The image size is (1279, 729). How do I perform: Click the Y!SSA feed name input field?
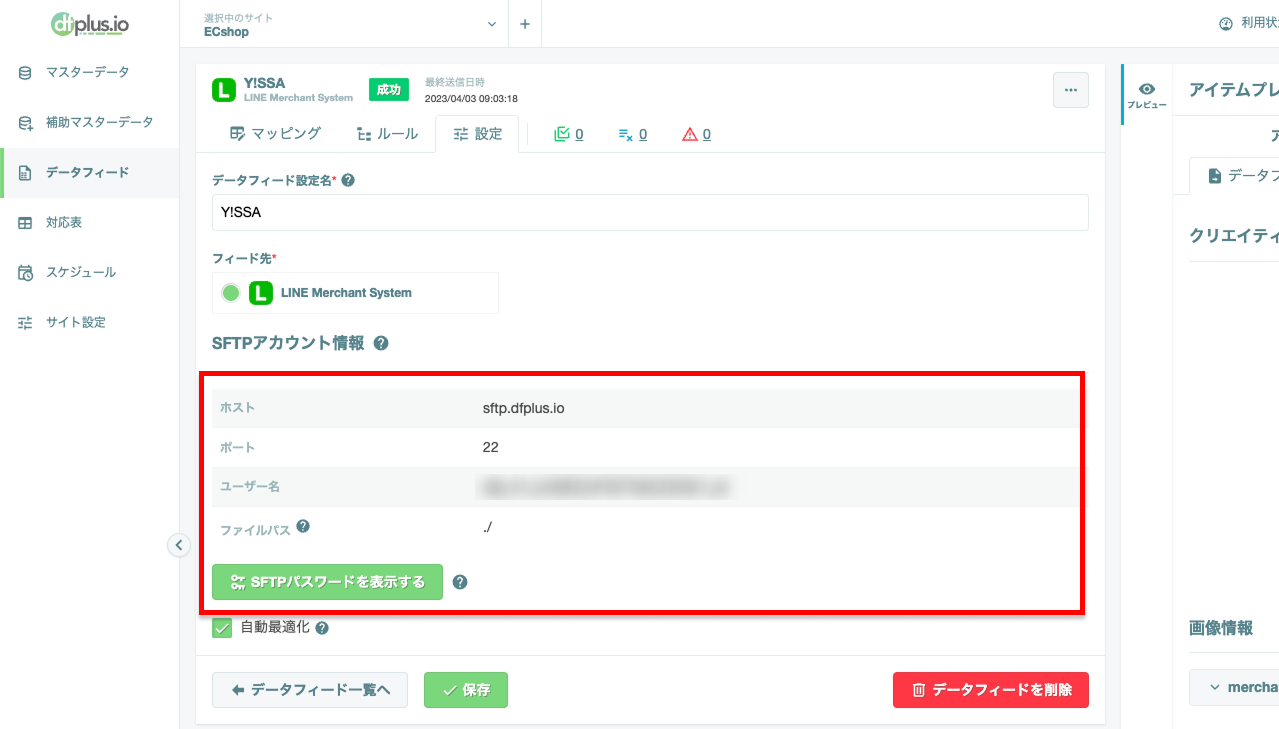[x=650, y=212]
